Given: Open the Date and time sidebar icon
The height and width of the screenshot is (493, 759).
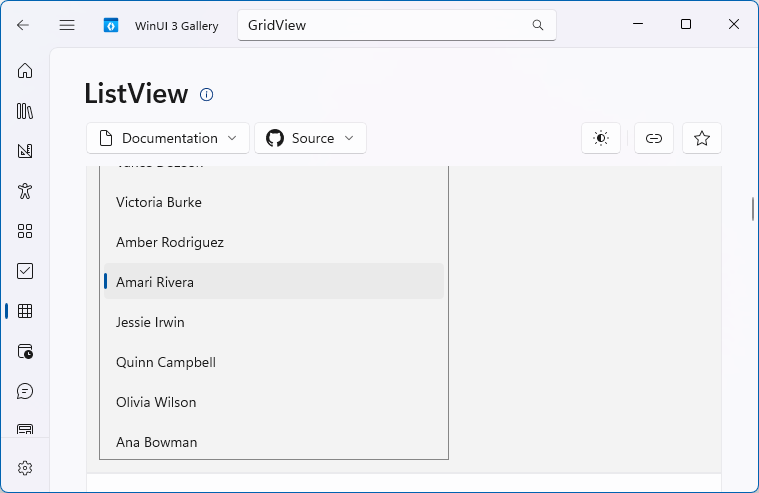Looking at the screenshot, I should tap(25, 351).
